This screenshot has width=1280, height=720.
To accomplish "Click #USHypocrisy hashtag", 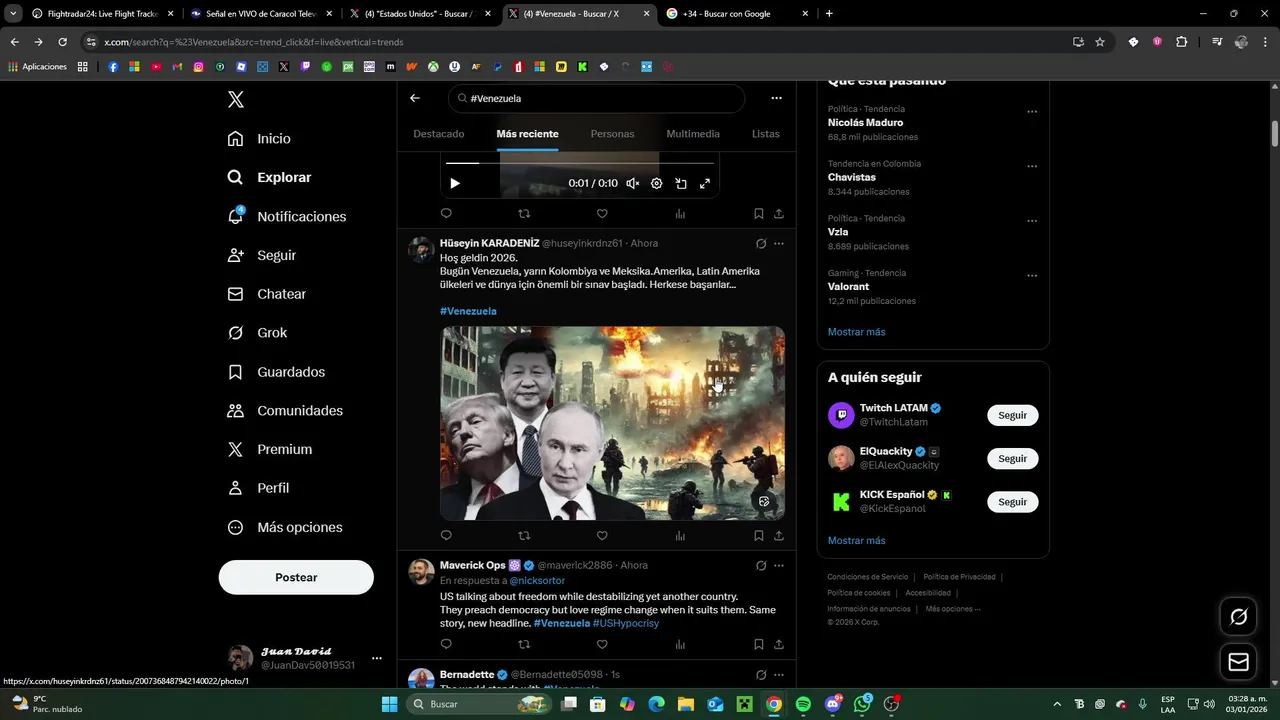I will (x=626, y=623).
